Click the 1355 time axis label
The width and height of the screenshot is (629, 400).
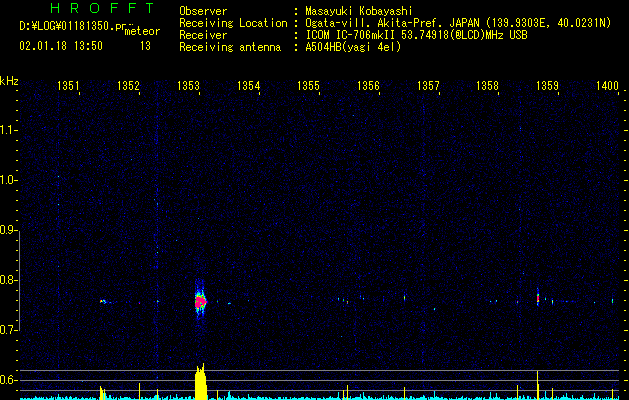[x=308, y=85]
